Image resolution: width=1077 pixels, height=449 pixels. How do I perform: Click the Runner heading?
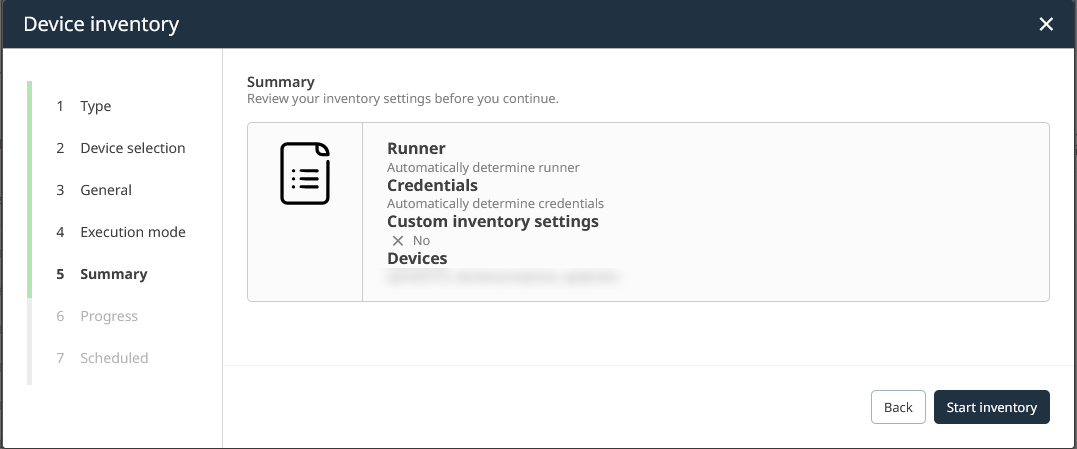tap(416, 149)
